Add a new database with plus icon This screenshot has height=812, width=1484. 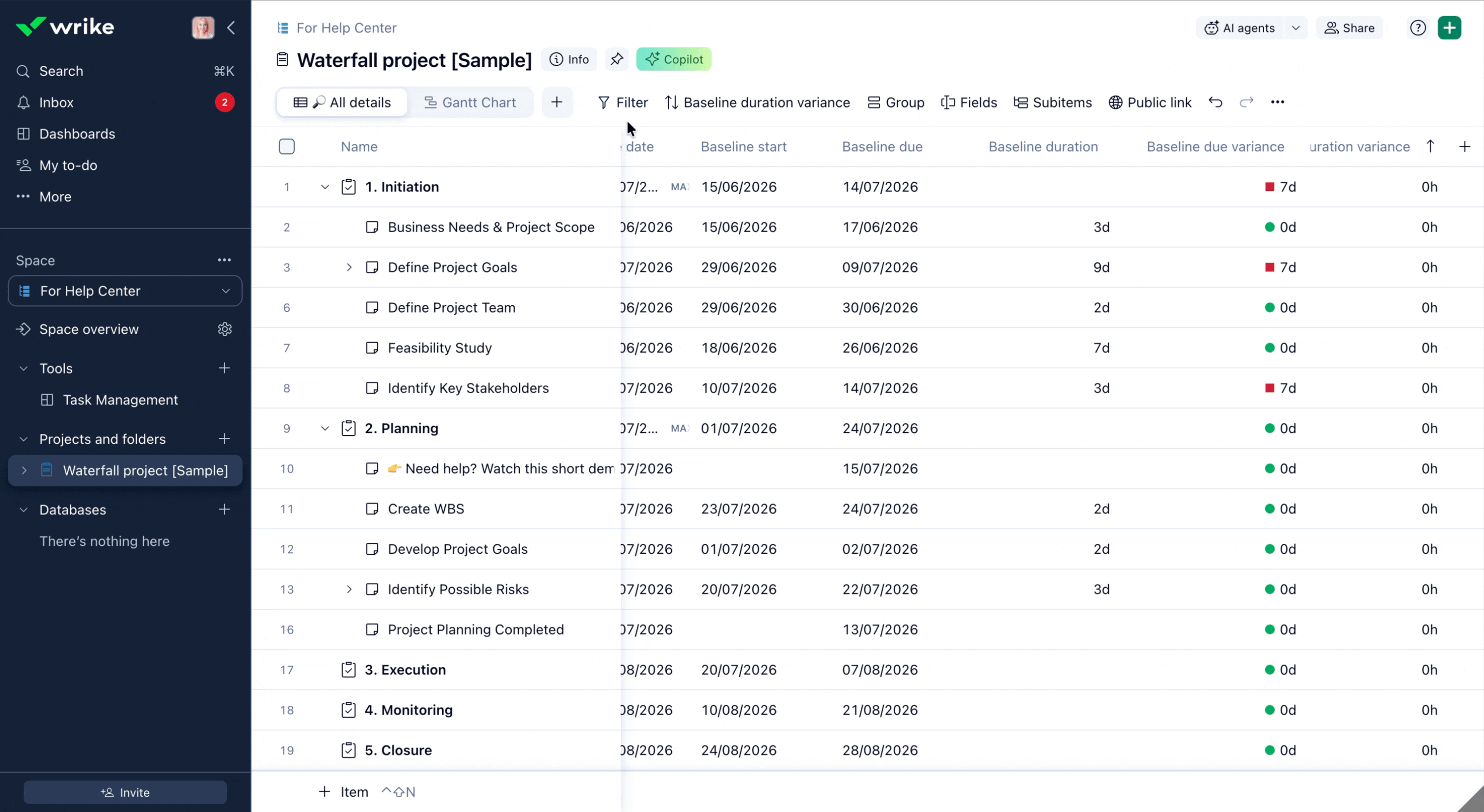tap(225, 510)
